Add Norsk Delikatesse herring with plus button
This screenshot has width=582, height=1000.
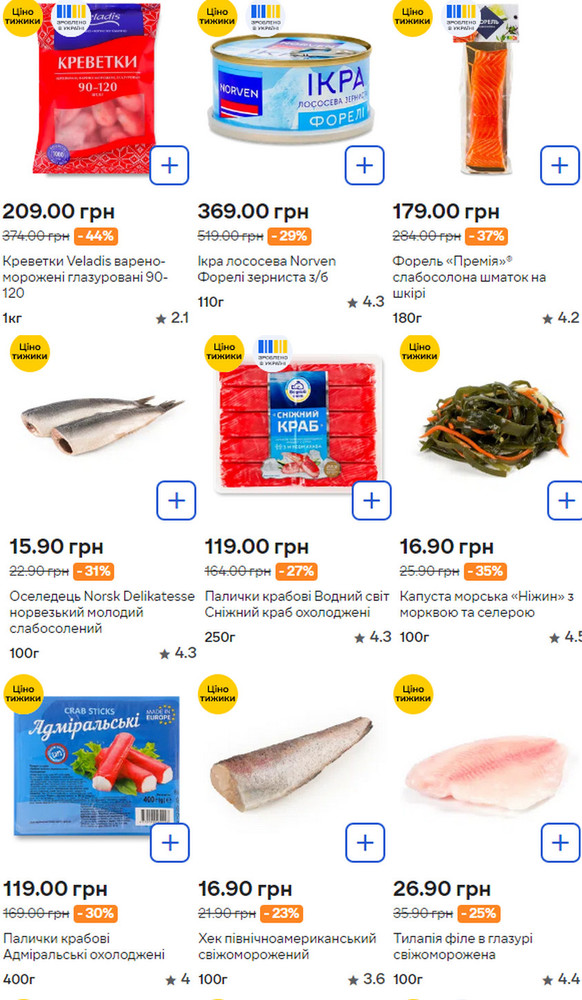click(x=176, y=501)
